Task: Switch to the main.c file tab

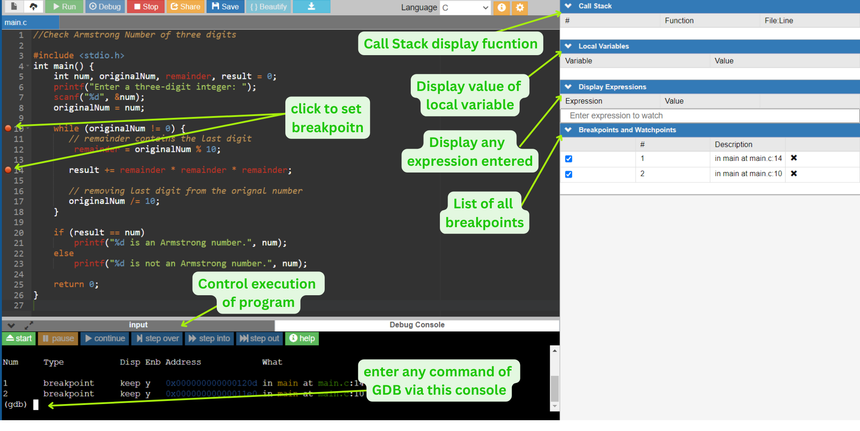Action: [x=30, y=22]
